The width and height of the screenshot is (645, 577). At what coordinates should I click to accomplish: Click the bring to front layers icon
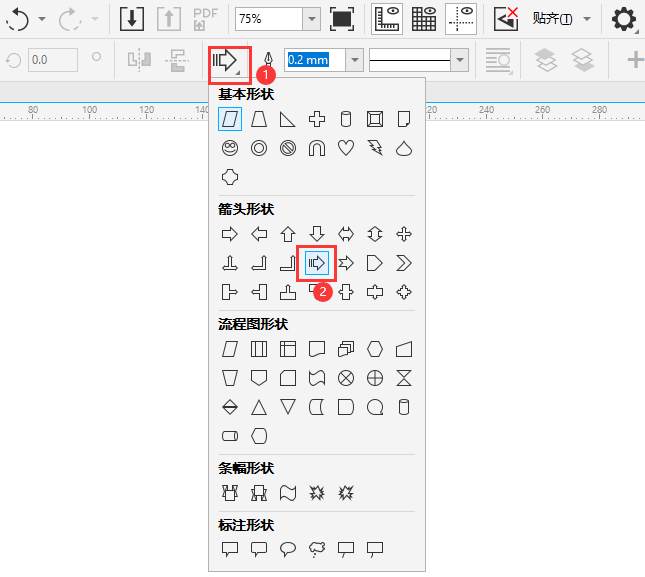coord(546,60)
